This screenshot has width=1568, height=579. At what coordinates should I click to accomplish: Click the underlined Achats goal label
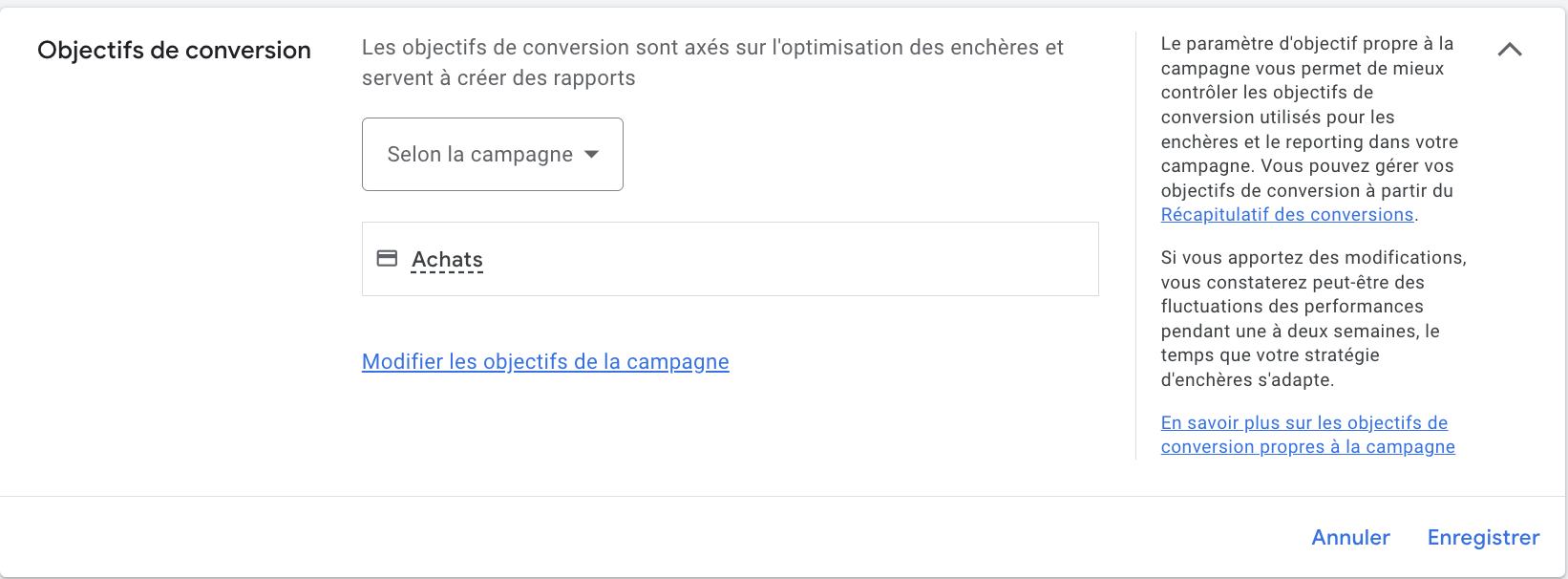click(x=447, y=260)
